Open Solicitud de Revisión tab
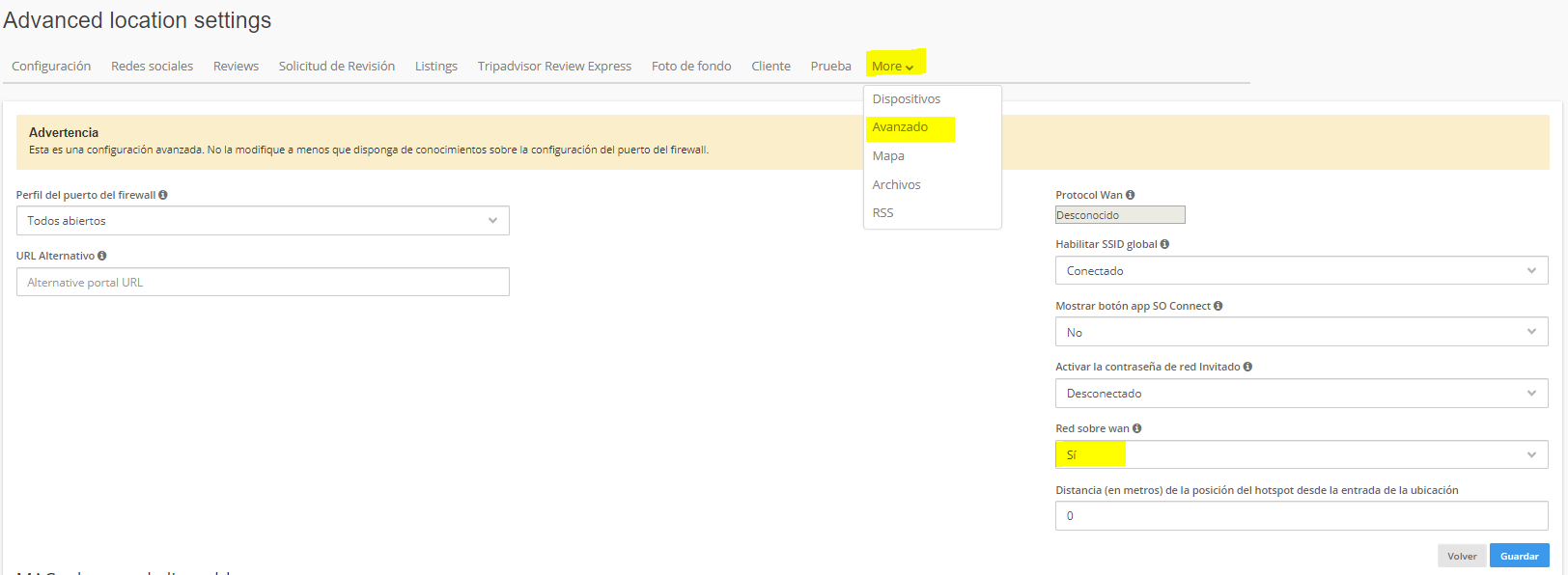The height and width of the screenshot is (575, 1568). 337,66
